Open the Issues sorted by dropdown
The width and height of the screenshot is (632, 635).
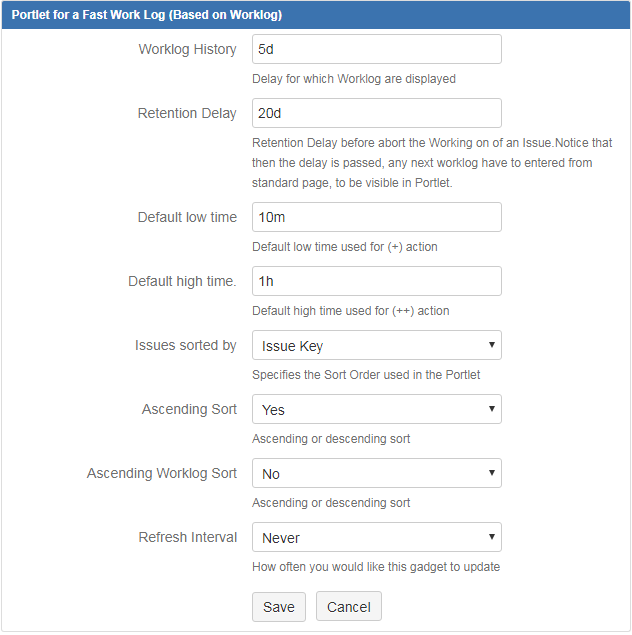coord(376,345)
